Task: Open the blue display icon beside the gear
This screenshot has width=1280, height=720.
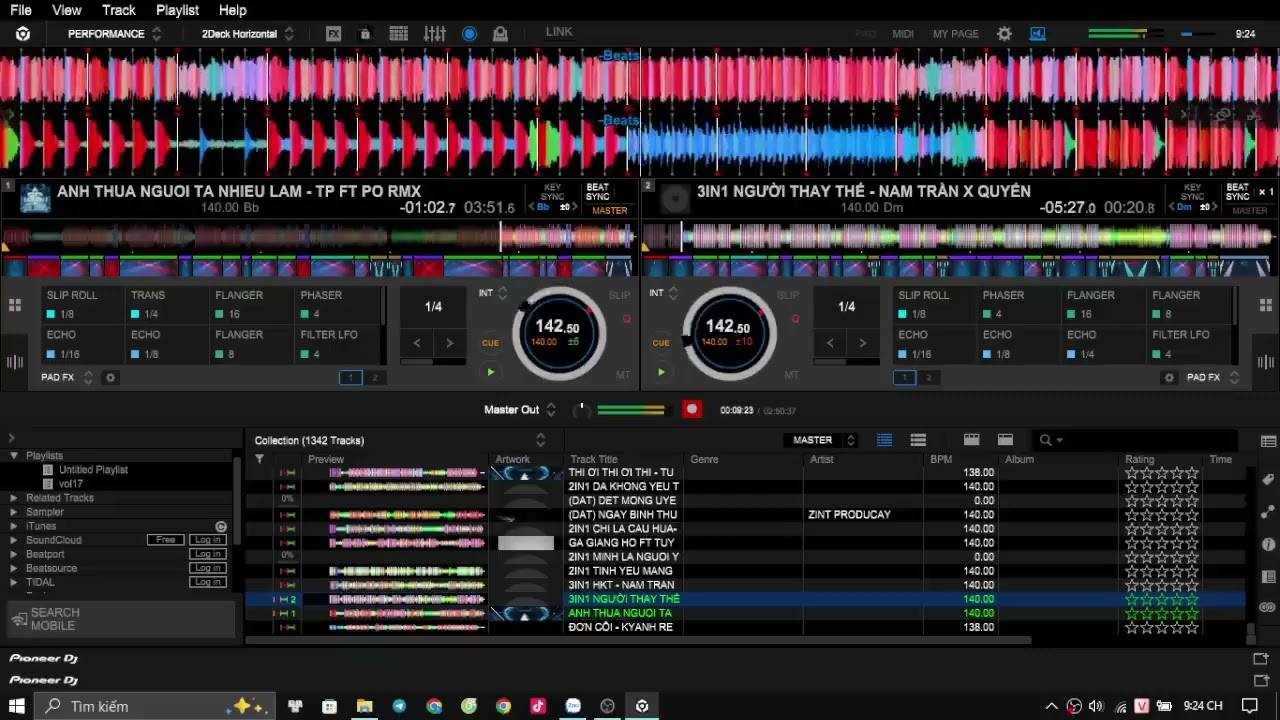Action: coord(1037,33)
